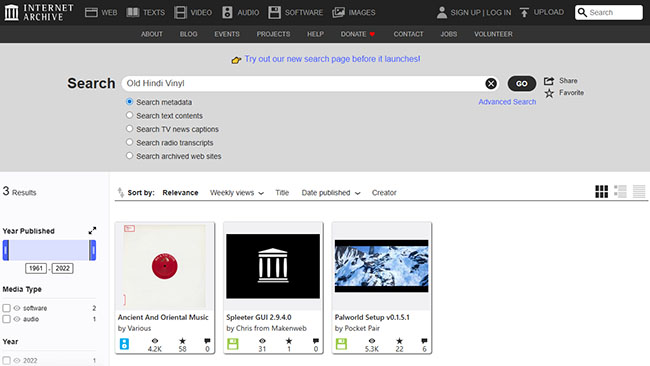This screenshot has width=650, height=366.
Task: Click the GO search button
Action: 521,84
